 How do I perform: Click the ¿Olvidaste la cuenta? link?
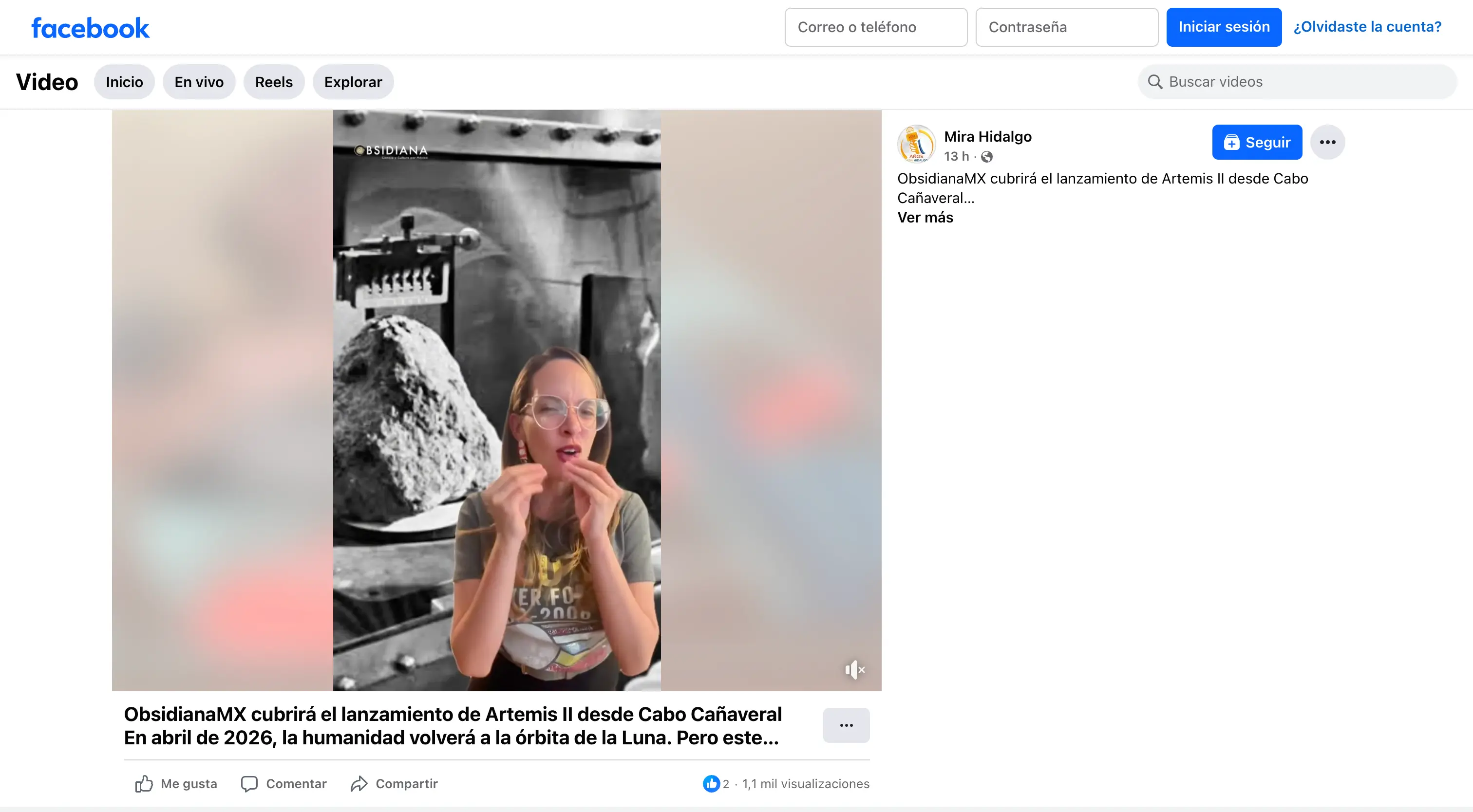(x=1367, y=27)
